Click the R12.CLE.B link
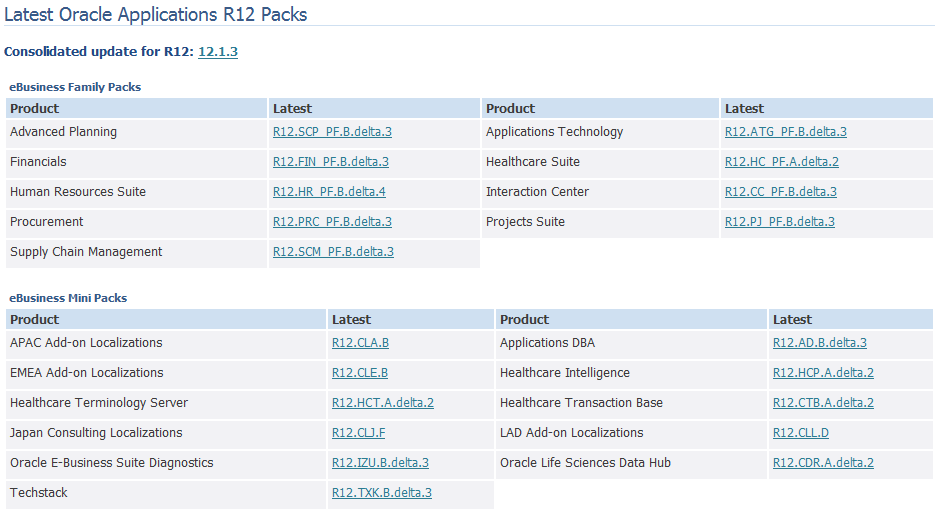This screenshot has height=510, width=942. coord(360,373)
